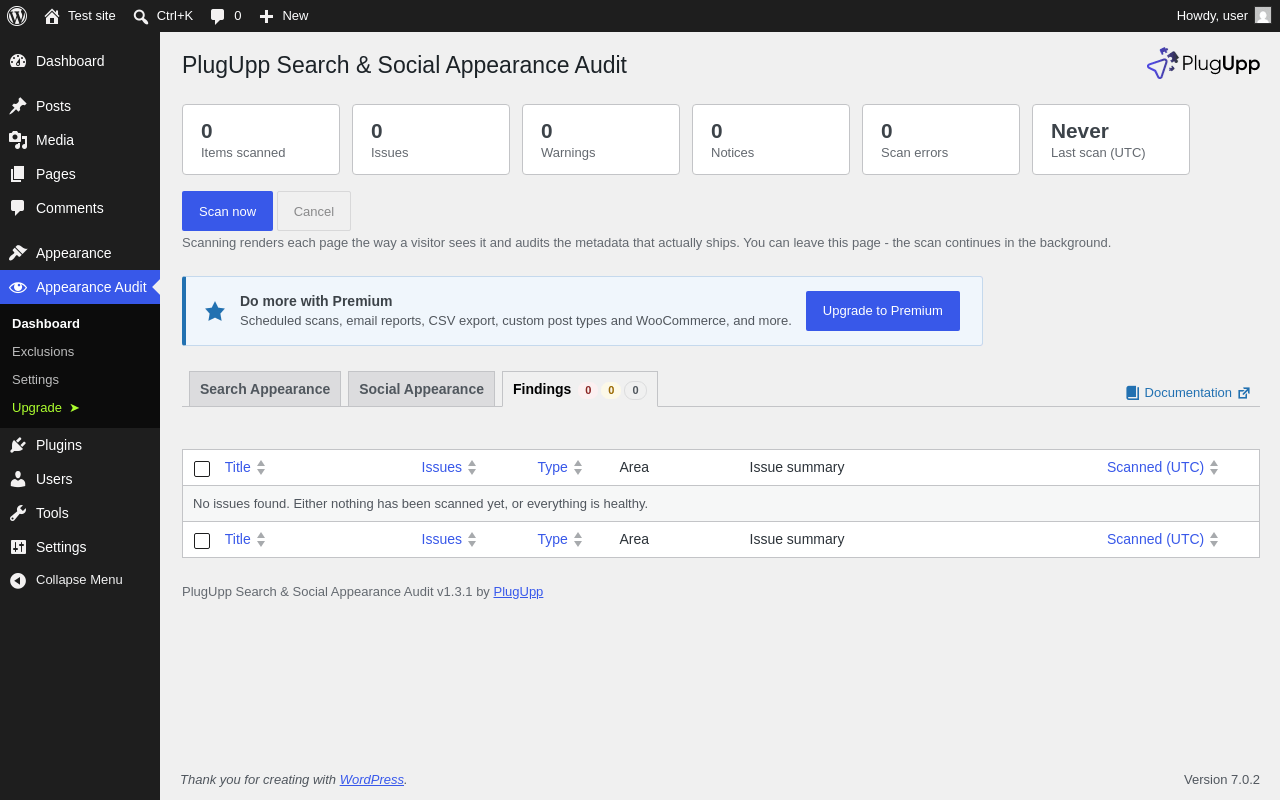
Task: Follow the WordPress link in footer
Action: 372,779
